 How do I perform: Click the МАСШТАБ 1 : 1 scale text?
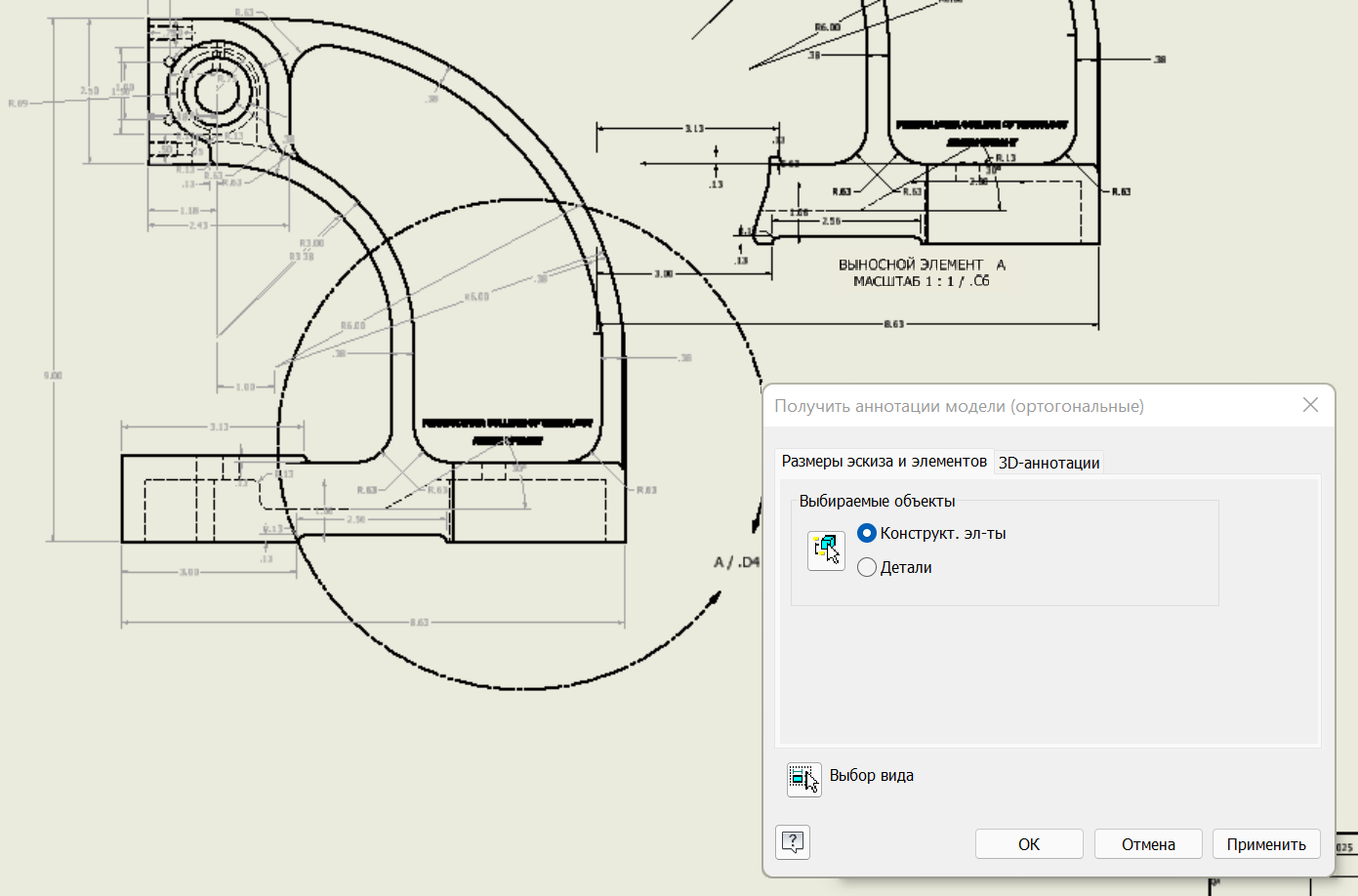pyautogui.click(x=904, y=281)
